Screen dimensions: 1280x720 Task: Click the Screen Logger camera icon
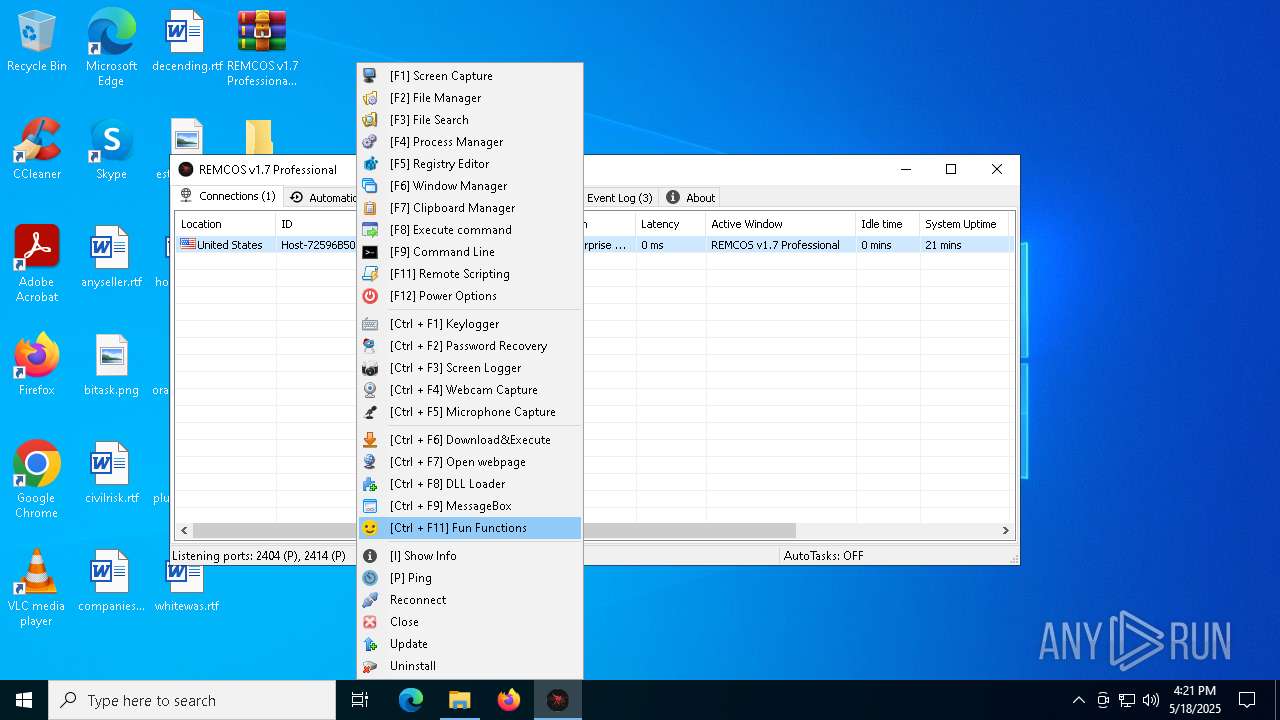click(370, 368)
